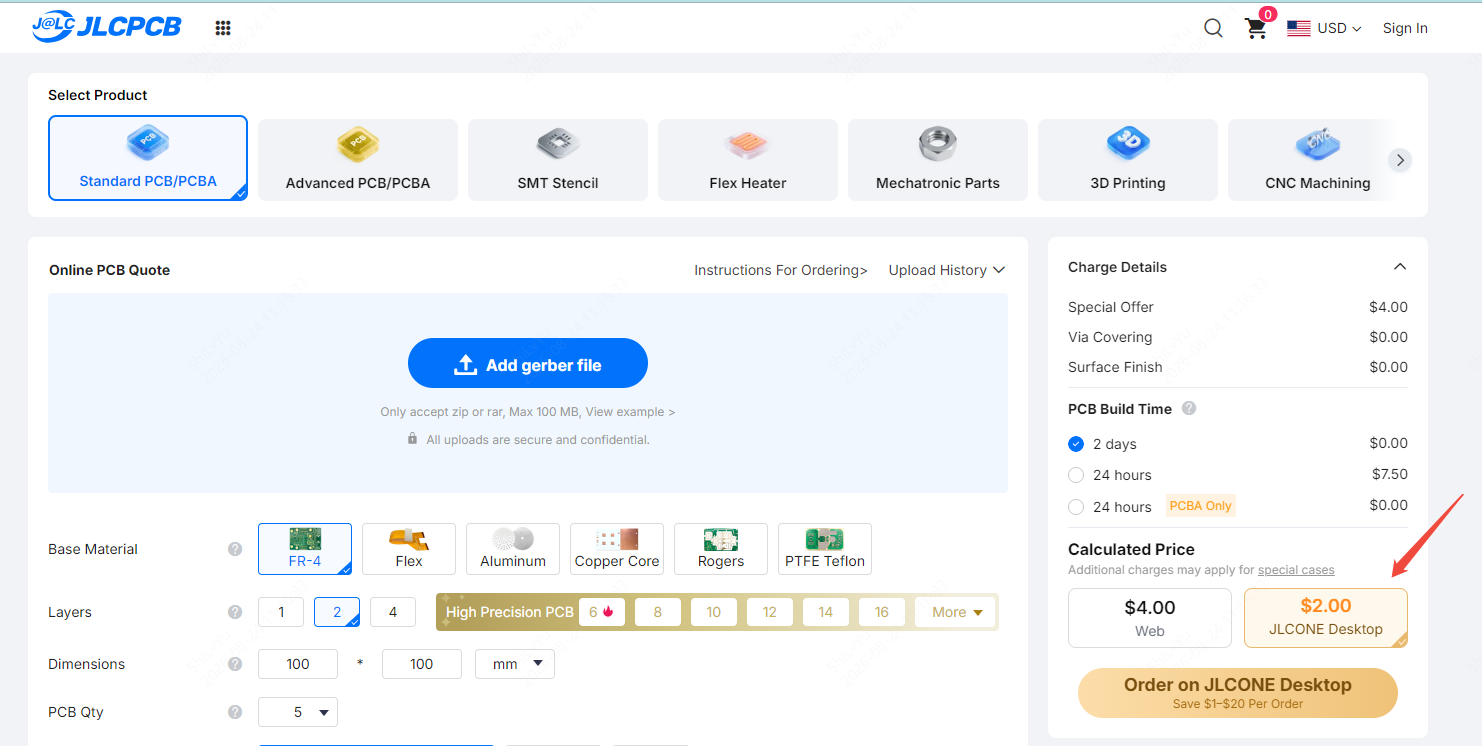Screen dimensions: 1482x746
Task: Select Flex base material
Action: point(409,549)
